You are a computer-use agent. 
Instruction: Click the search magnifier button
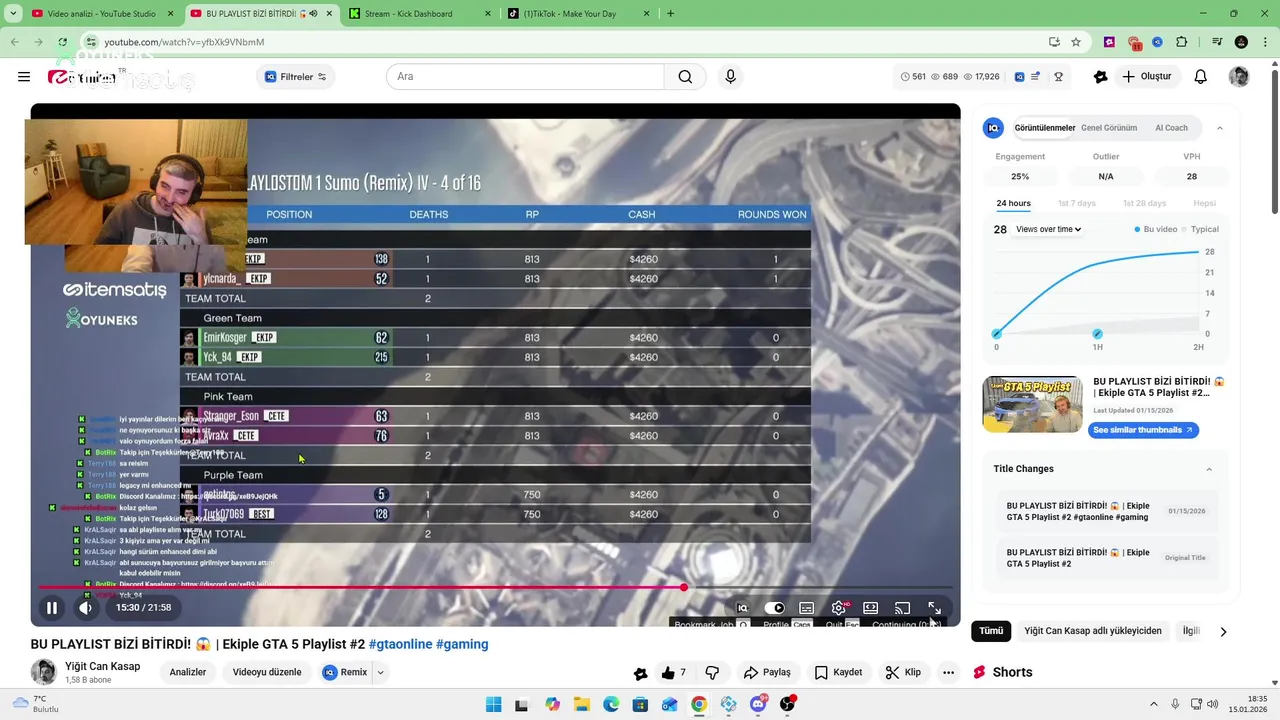685,77
